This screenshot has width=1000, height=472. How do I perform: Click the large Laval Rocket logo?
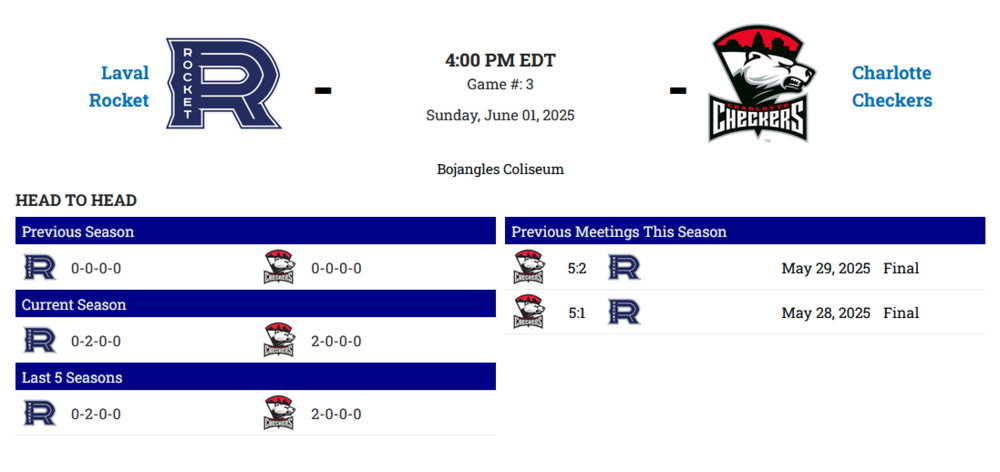click(x=223, y=85)
